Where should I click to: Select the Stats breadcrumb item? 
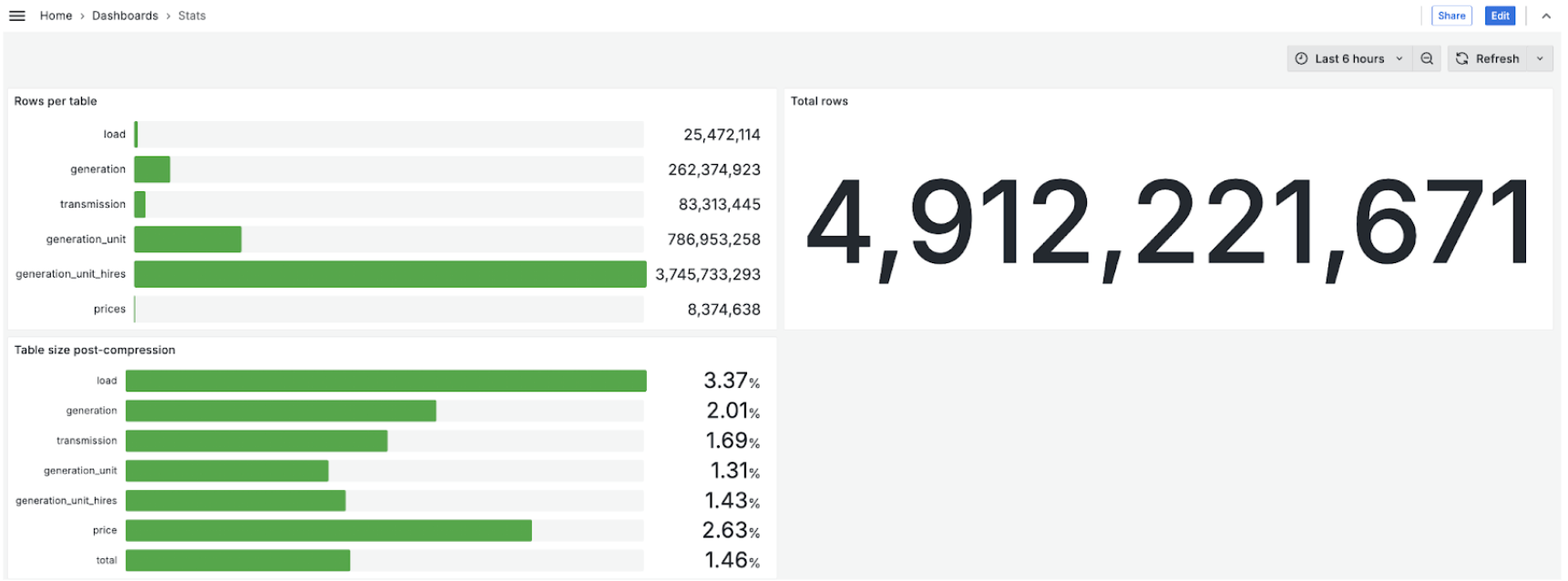coord(191,15)
